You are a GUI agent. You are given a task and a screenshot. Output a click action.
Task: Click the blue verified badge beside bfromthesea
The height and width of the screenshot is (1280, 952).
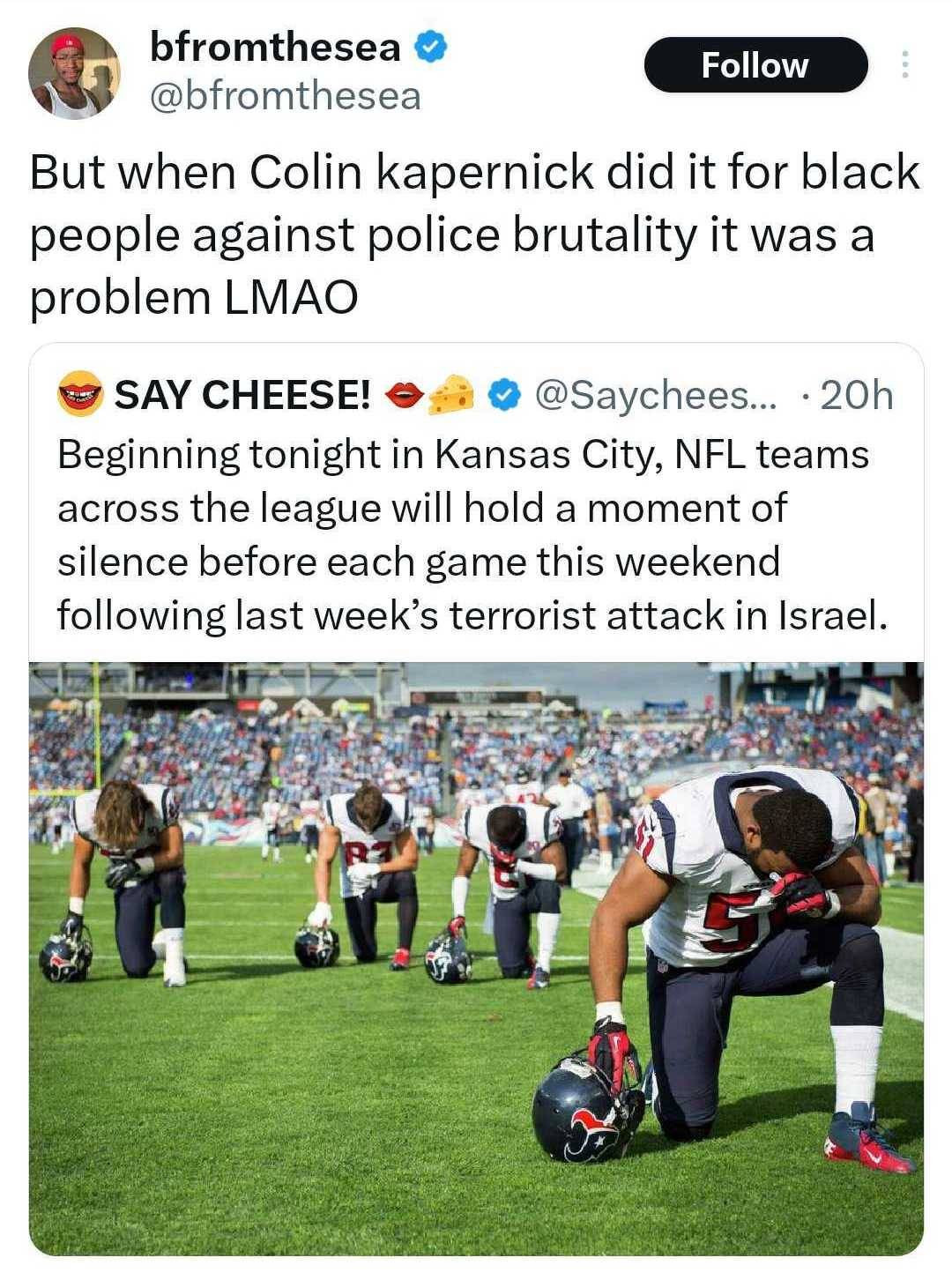(430, 46)
